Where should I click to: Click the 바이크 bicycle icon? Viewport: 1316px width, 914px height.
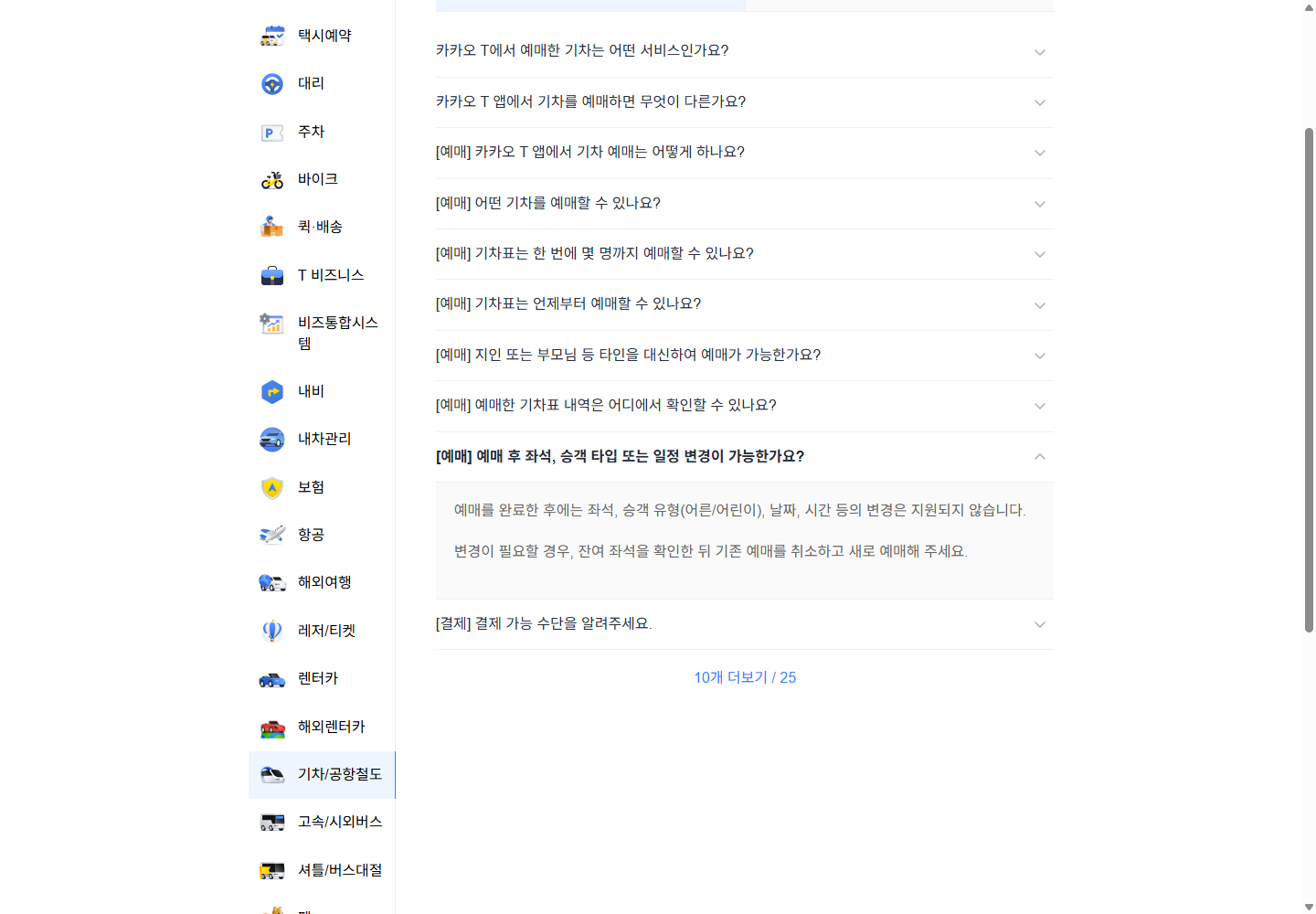[272, 180]
